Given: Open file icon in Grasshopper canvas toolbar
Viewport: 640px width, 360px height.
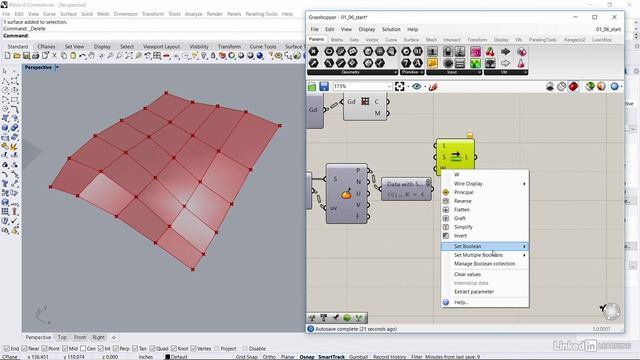Looking at the screenshot, I should pyautogui.click(x=312, y=87).
